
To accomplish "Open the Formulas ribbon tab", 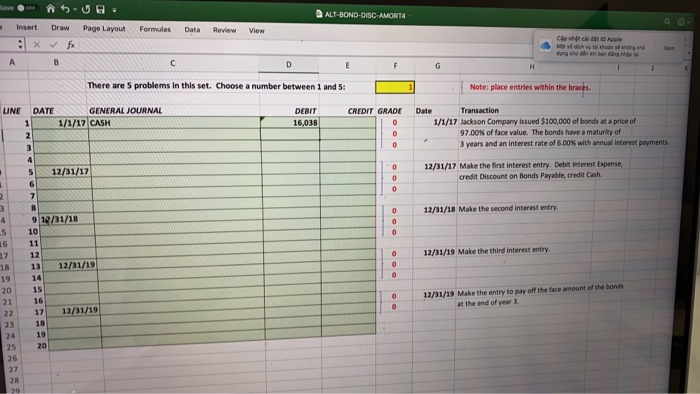I will (x=155, y=29).
